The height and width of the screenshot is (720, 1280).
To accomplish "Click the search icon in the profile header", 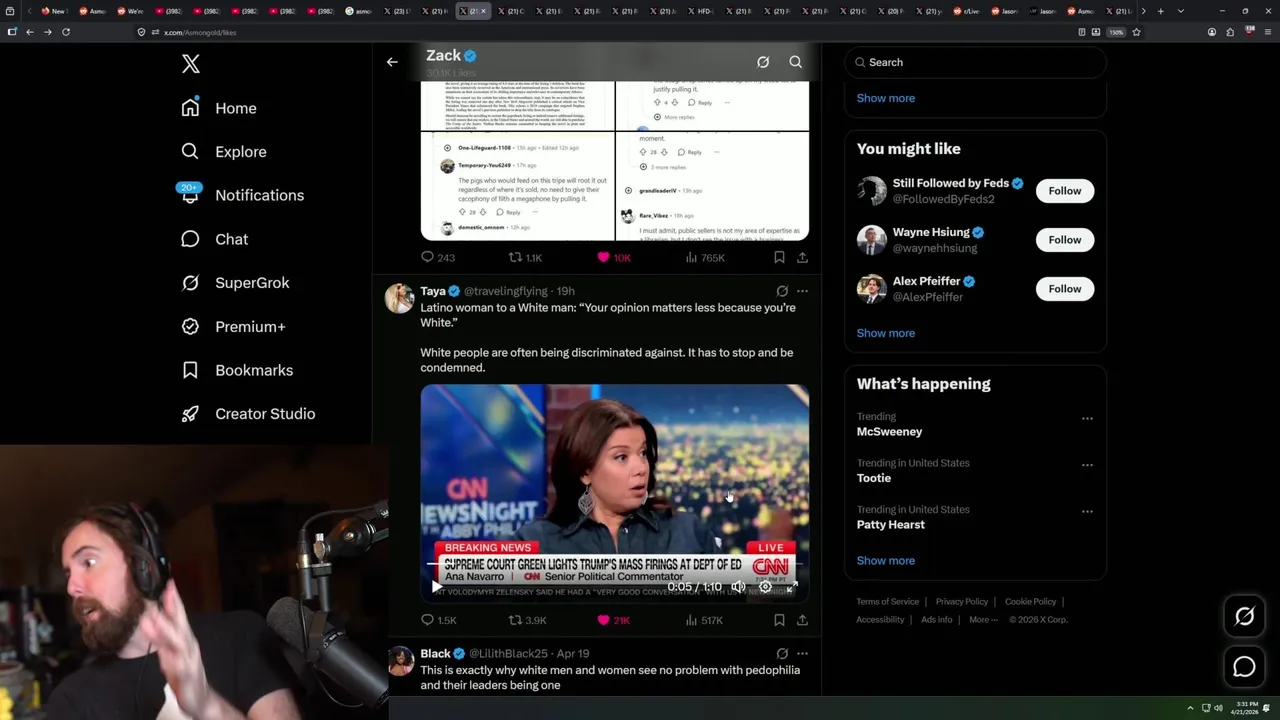I will pyautogui.click(x=796, y=62).
